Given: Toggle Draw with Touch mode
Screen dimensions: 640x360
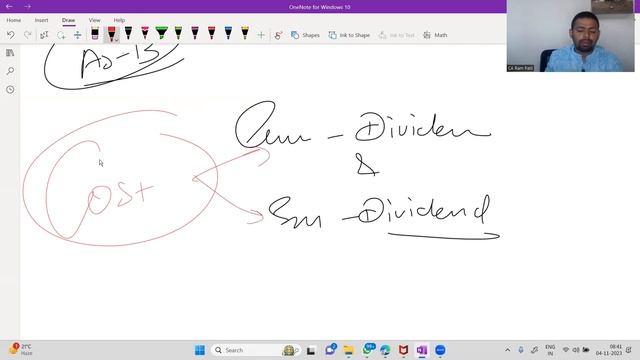Looking at the screenshot, I should tap(278, 36).
